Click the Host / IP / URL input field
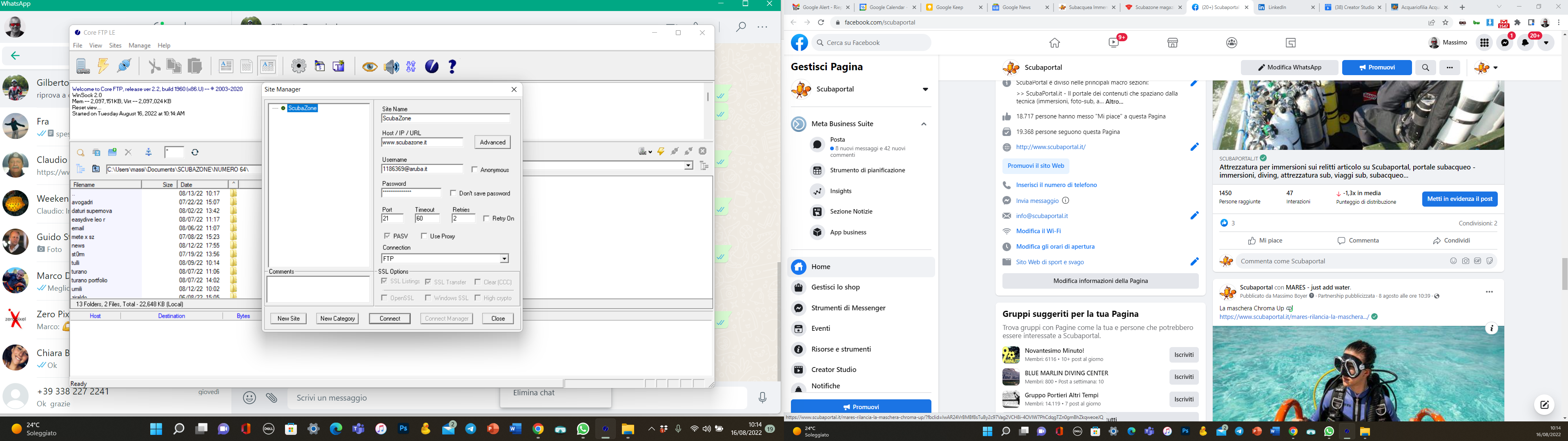Viewport: 1568px width, 441px height. tap(422, 143)
